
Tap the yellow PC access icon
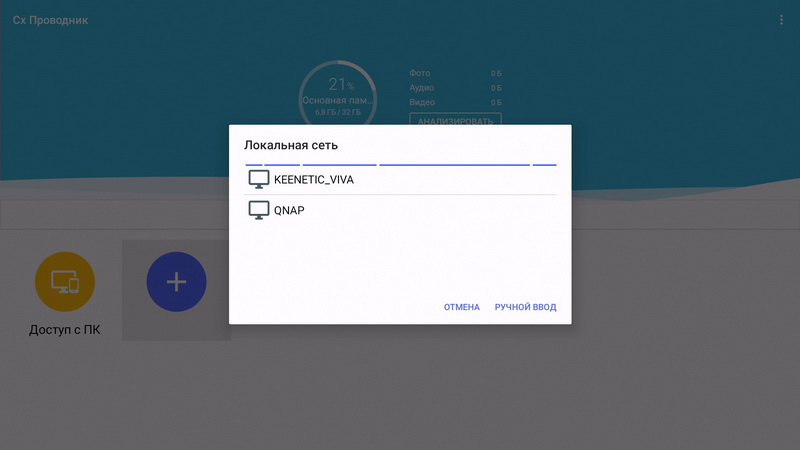pyautogui.click(x=65, y=282)
